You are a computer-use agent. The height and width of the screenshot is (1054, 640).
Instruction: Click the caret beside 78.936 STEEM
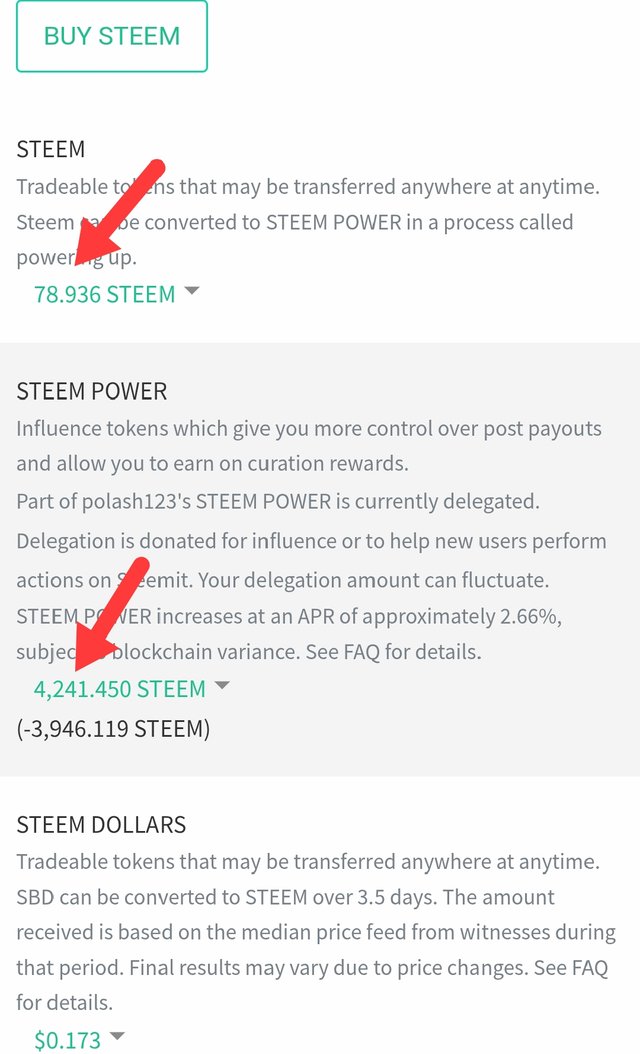tap(192, 291)
